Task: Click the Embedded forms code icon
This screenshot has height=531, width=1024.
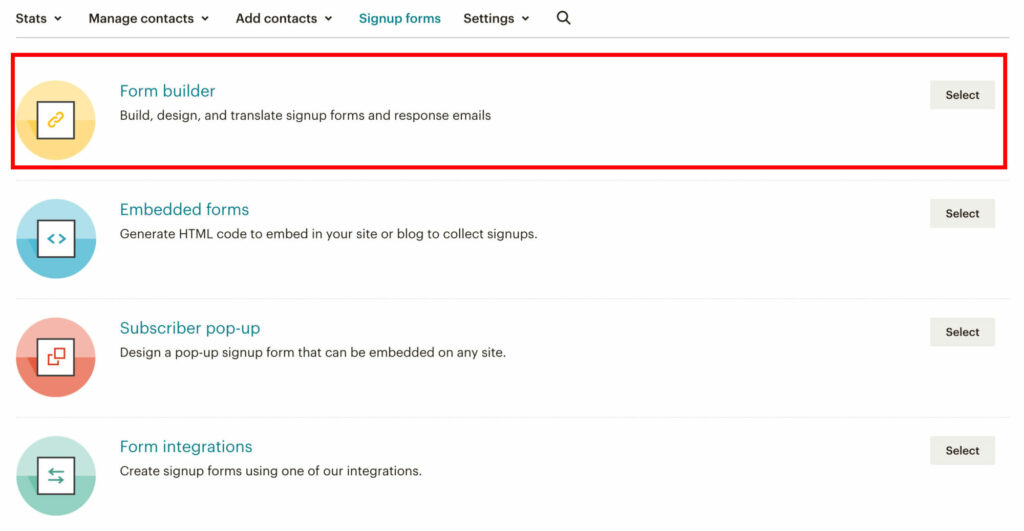Action: (56, 239)
